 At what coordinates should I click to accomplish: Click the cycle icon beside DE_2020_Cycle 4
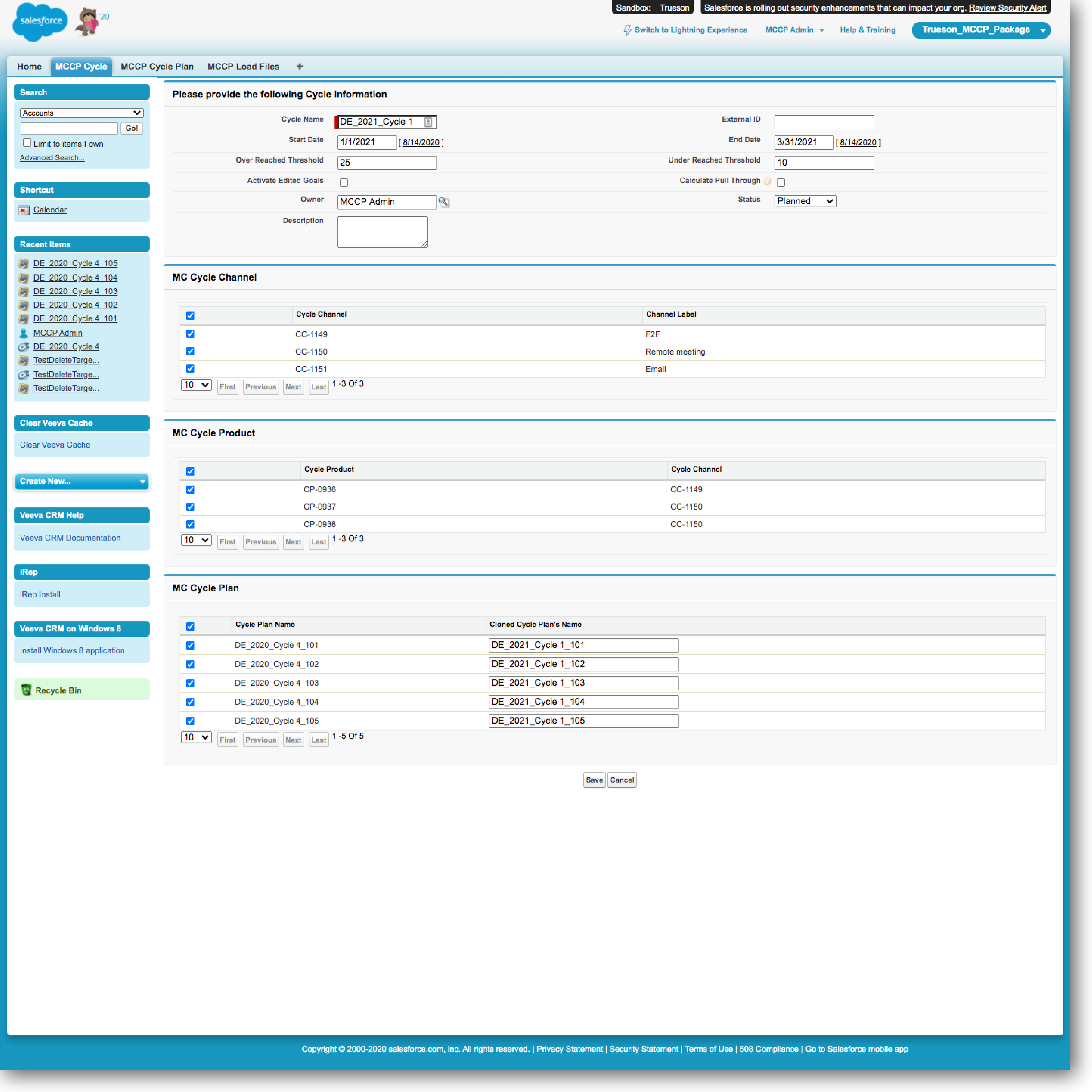click(24, 347)
